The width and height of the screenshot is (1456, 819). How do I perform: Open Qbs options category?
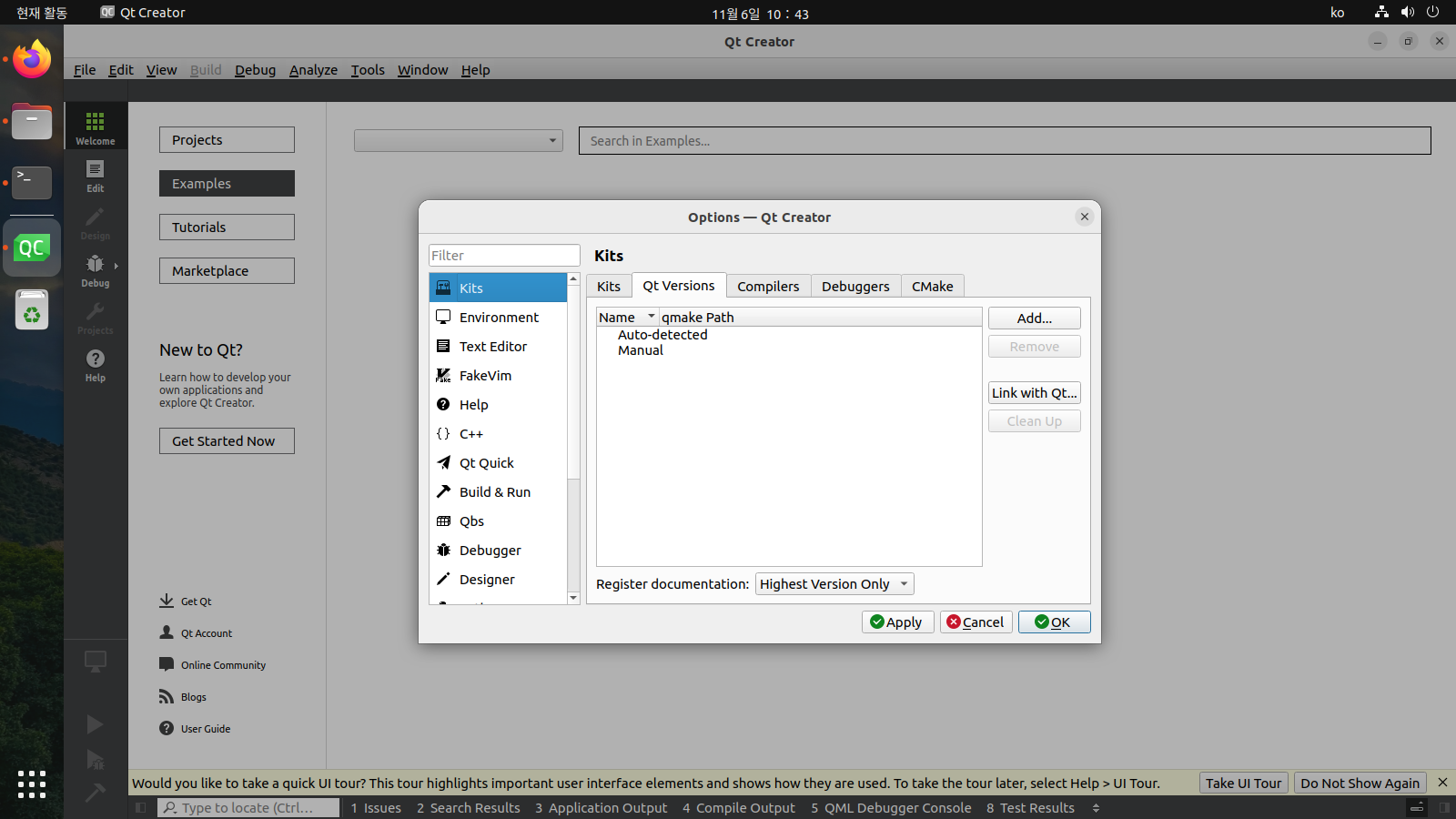498,521
